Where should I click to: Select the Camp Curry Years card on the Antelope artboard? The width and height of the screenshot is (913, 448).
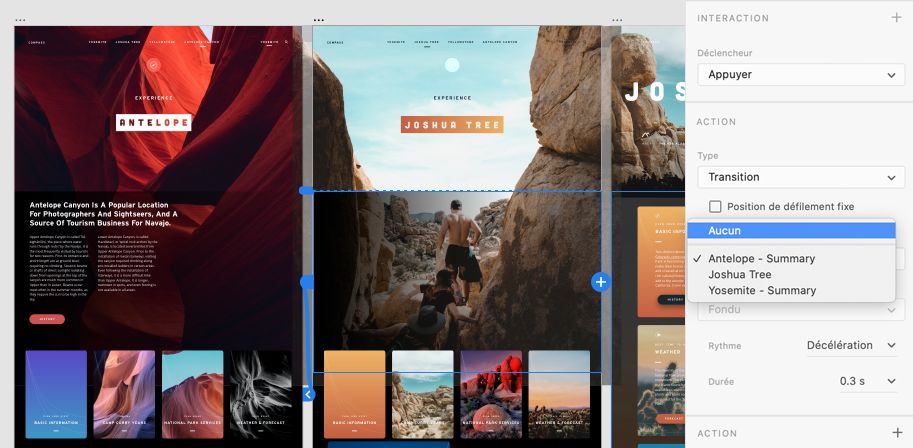124,394
